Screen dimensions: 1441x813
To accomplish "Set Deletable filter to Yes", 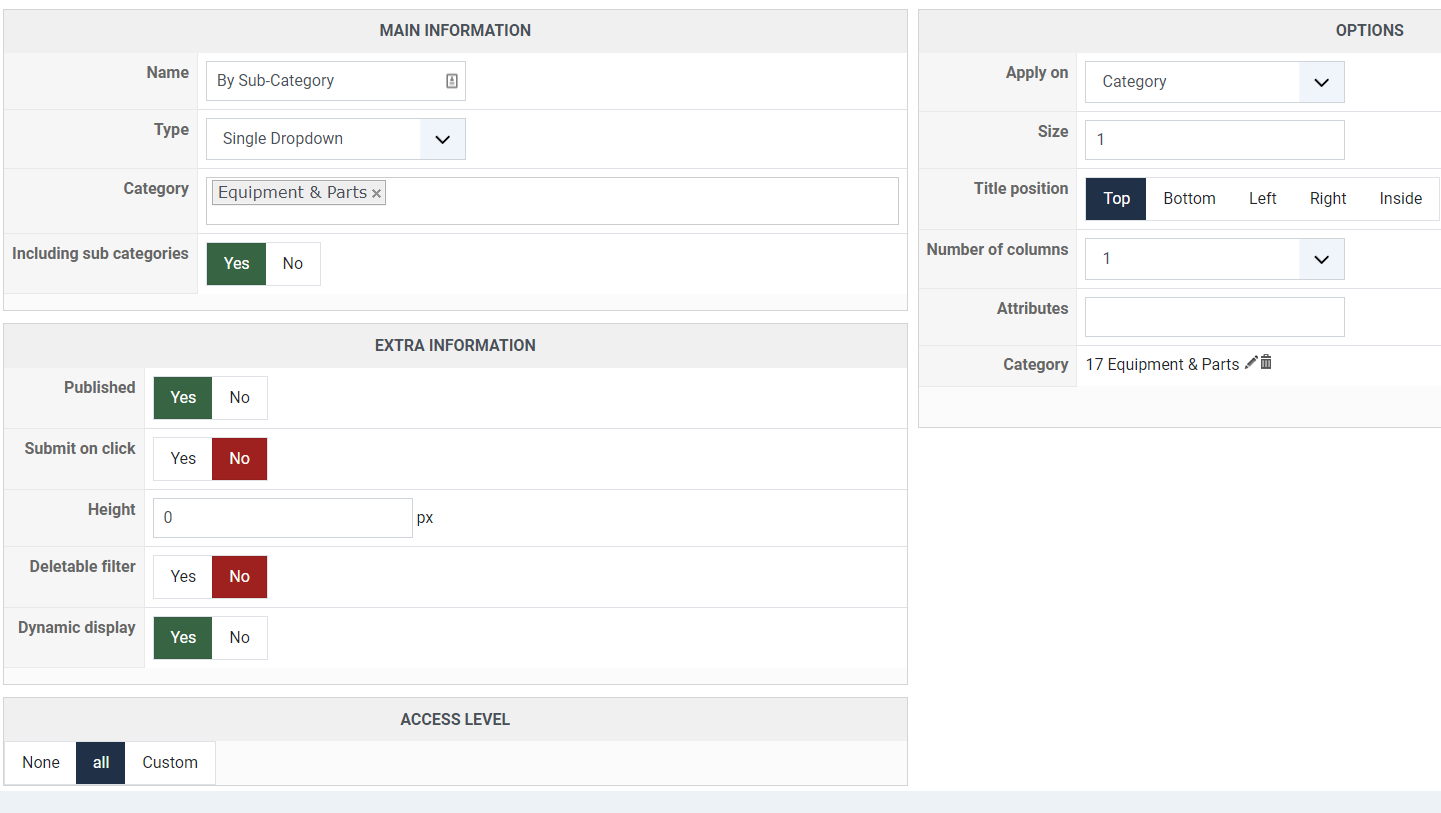I will [x=183, y=577].
